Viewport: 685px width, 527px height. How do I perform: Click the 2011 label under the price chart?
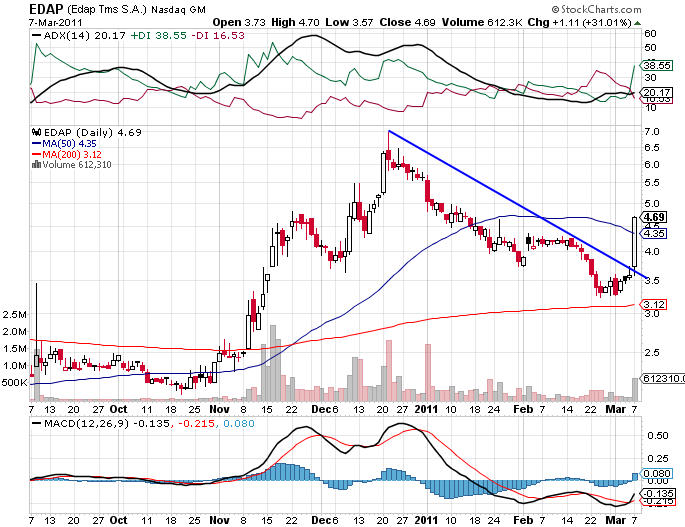click(x=426, y=409)
